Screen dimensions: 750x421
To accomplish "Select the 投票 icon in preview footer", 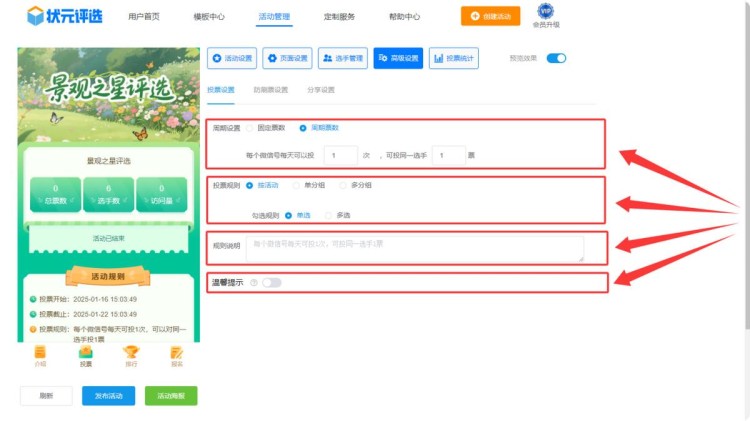I will coord(86,354).
